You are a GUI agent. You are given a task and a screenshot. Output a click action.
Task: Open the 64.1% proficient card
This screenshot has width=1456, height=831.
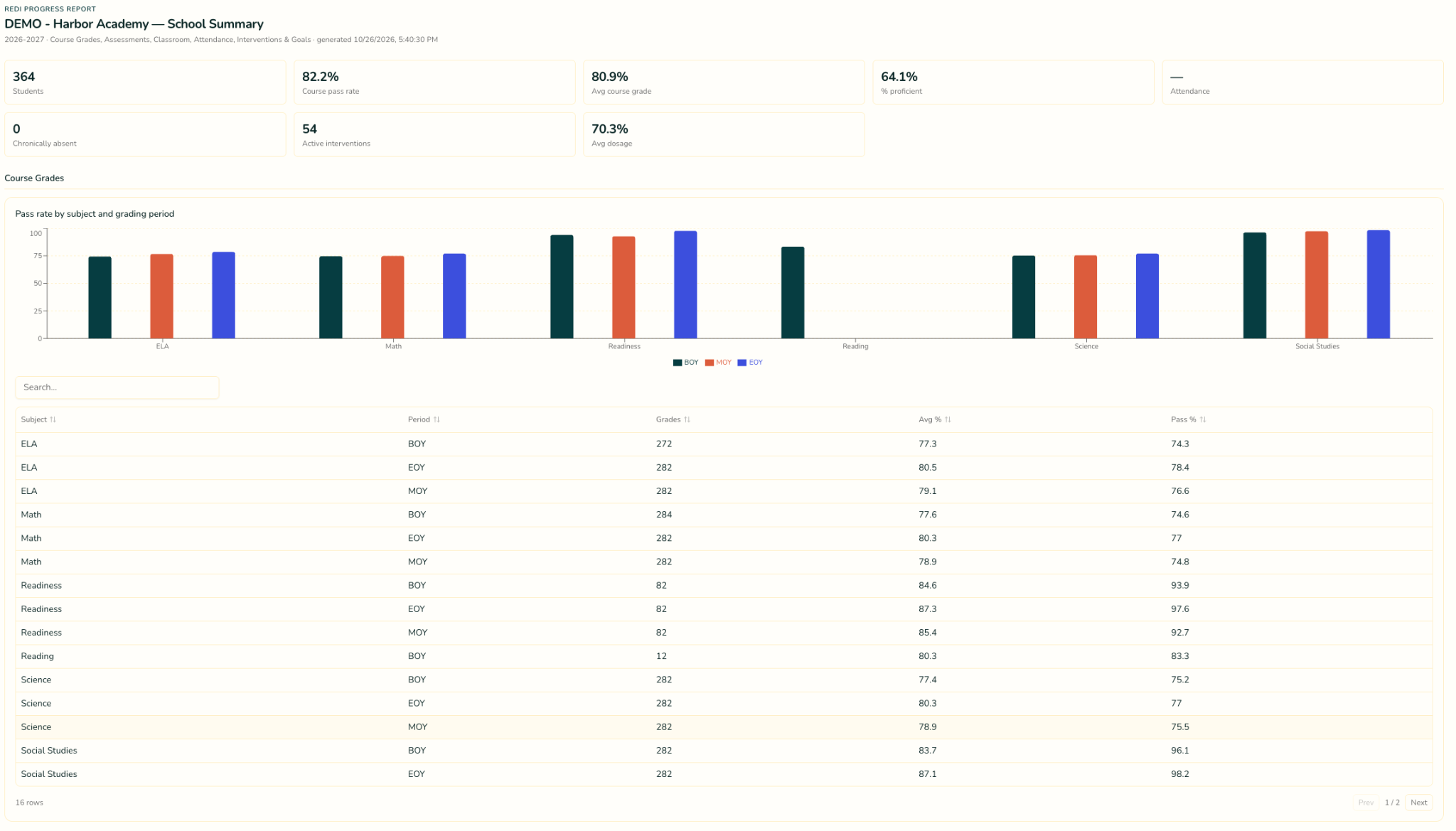[1013, 82]
